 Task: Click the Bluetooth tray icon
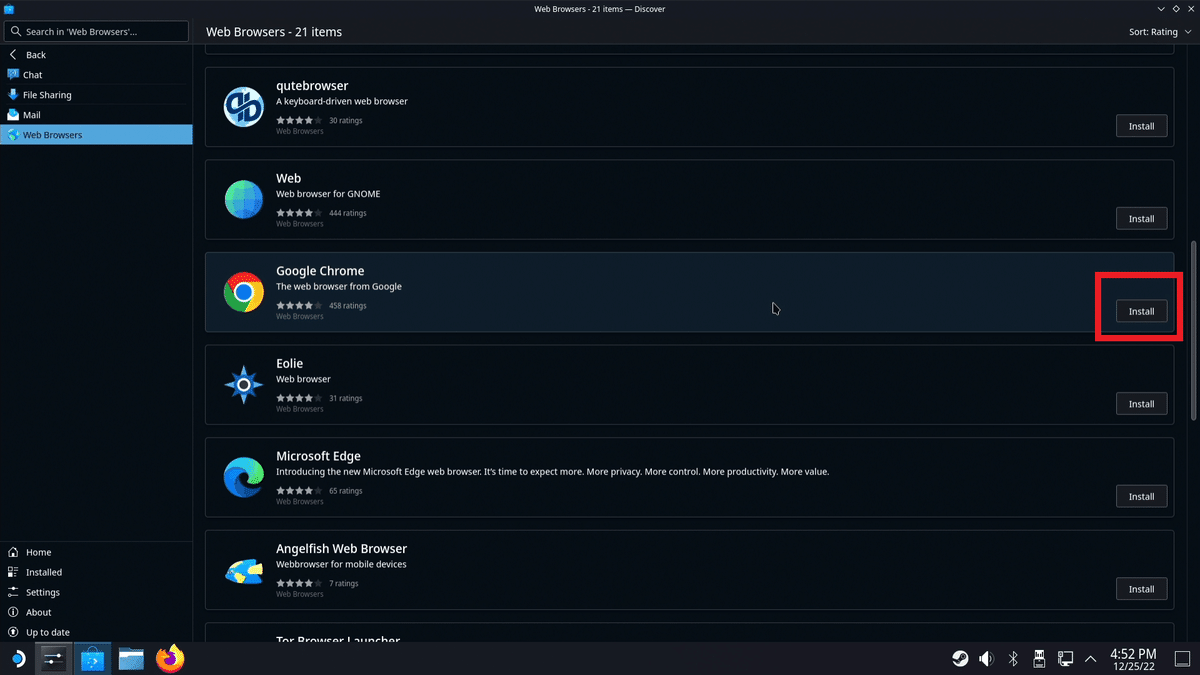[1012, 658]
